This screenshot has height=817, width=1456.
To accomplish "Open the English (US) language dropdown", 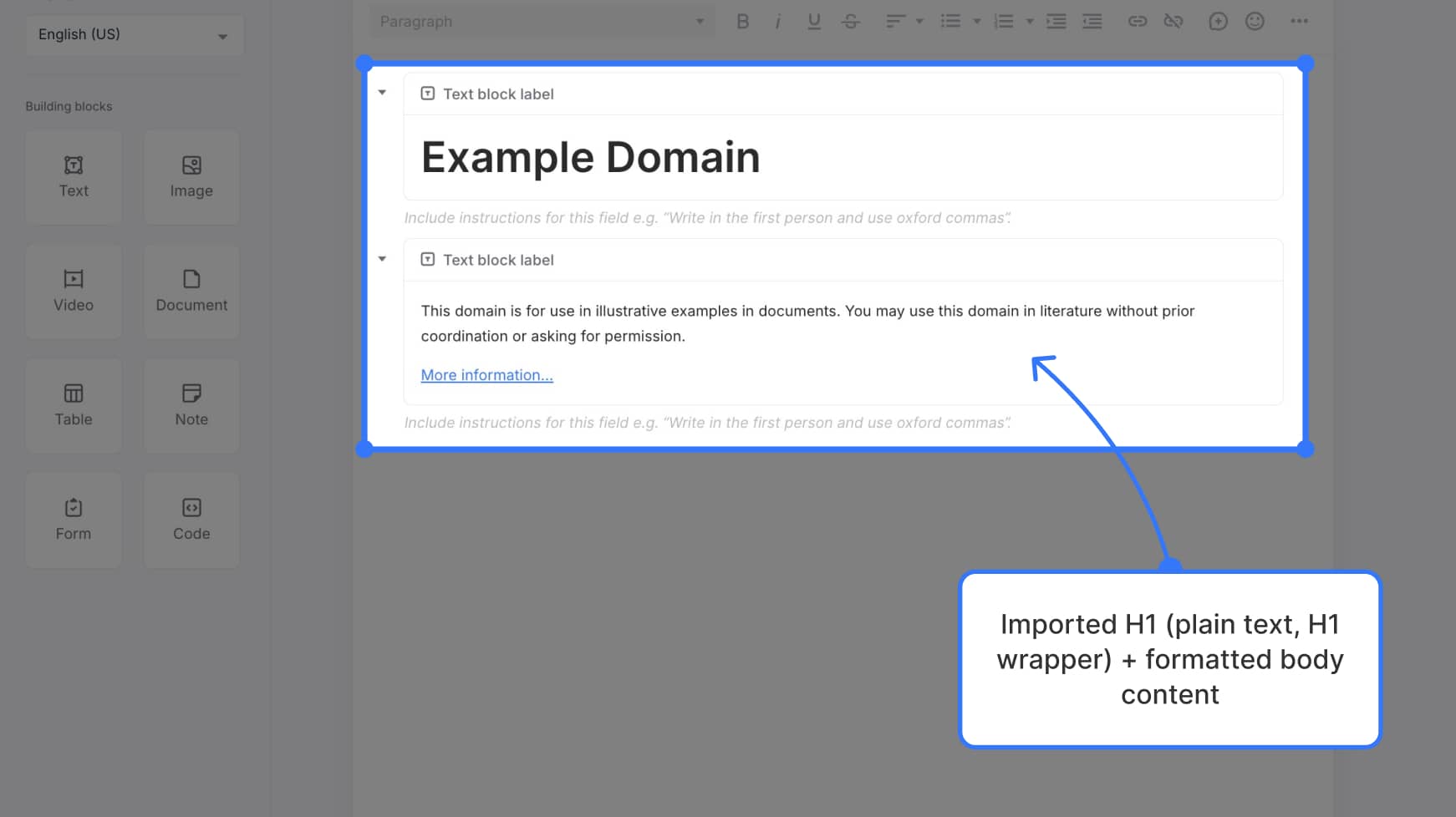I will click(x=135, y=34).
